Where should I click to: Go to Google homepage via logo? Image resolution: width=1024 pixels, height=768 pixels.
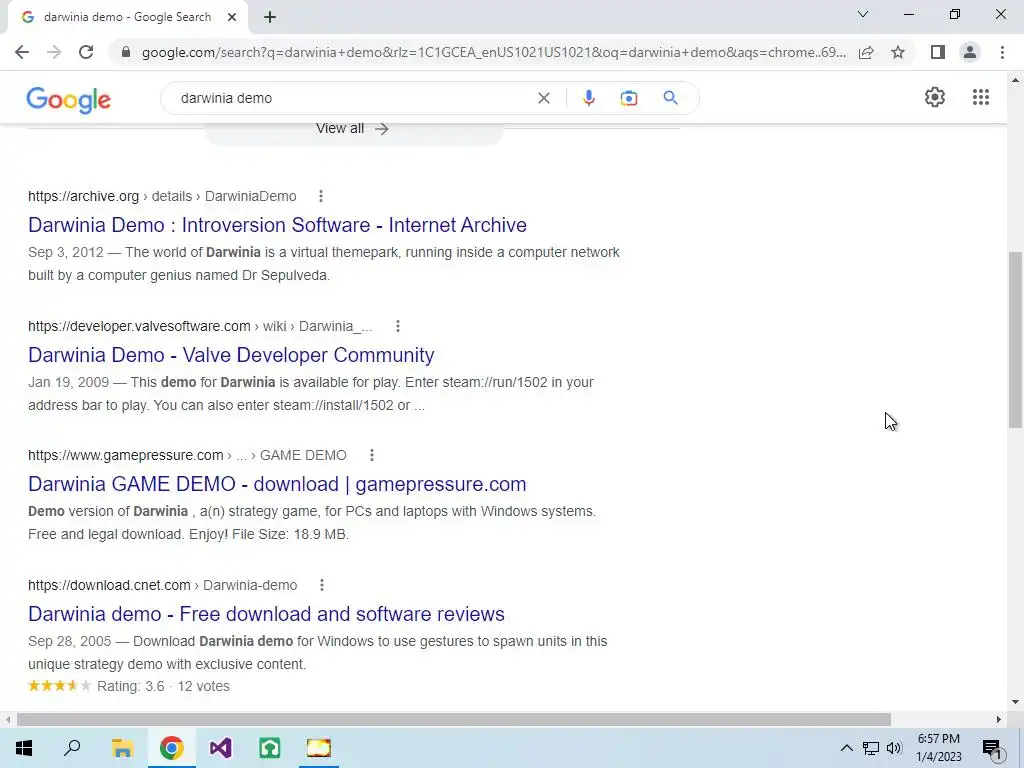click(x=69, y=99)
